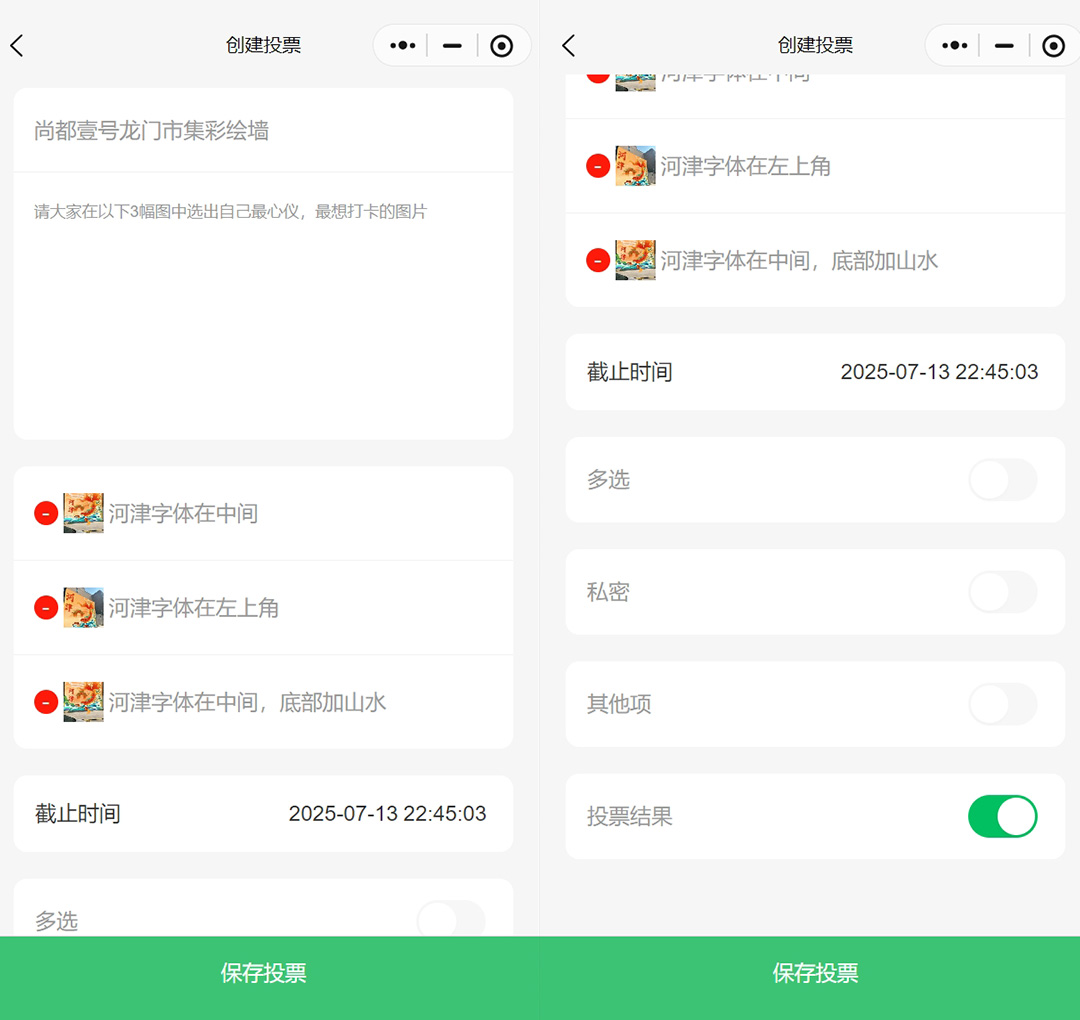1080x1020 pixels.
Task: Tap thumbnail of 河津字体在中间，底部加山水 in right panel
Action: [x=636, y=260]
